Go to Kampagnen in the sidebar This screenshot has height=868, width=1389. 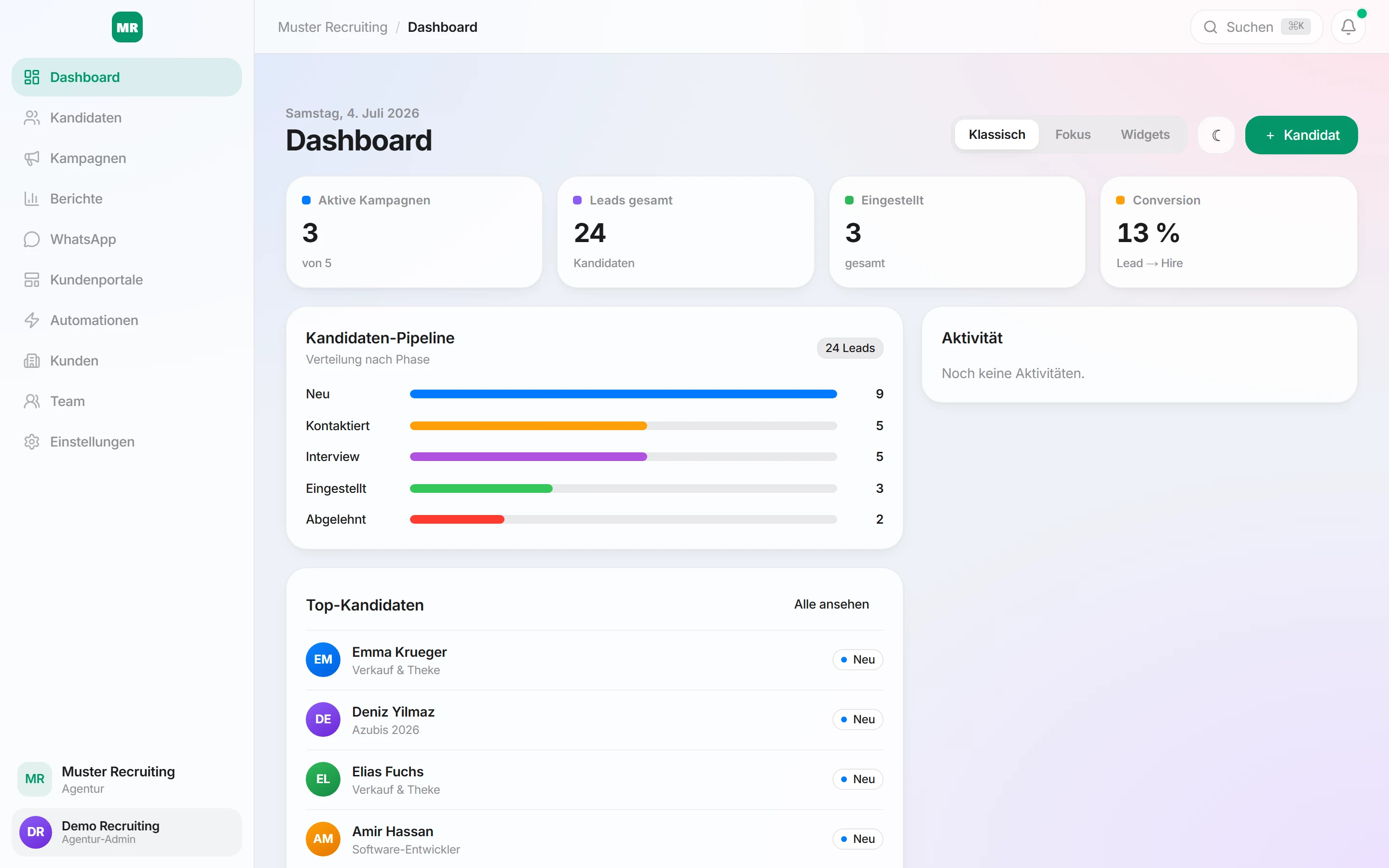88,158
